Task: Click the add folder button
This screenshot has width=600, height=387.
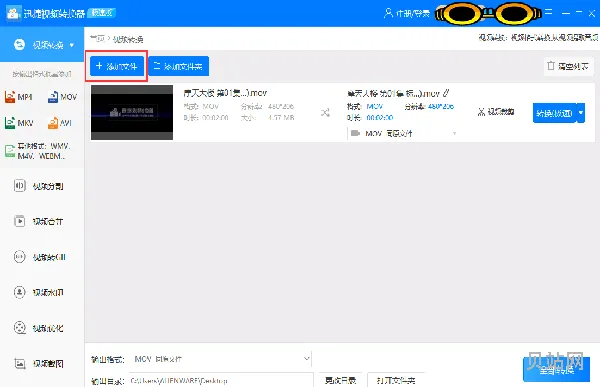Action: (178, 66)
